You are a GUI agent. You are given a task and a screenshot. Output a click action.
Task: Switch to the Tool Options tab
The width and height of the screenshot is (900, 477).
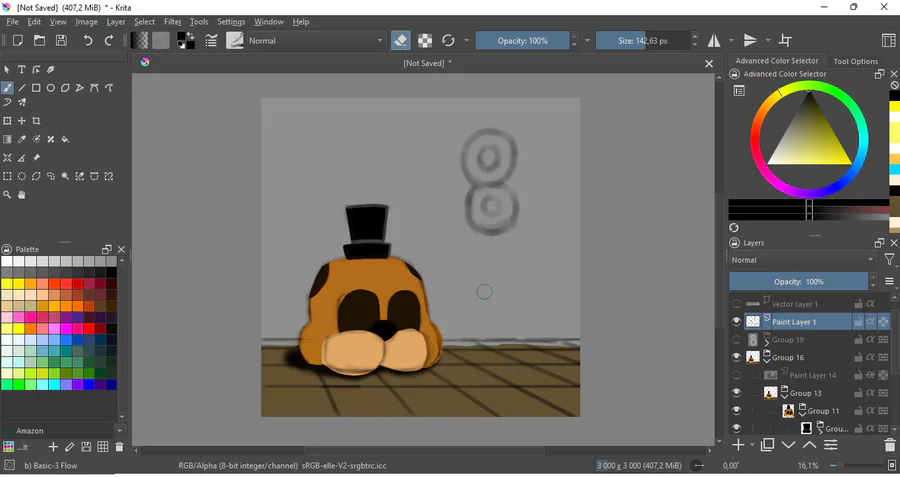pyautogui.click(x=855, y=61)
